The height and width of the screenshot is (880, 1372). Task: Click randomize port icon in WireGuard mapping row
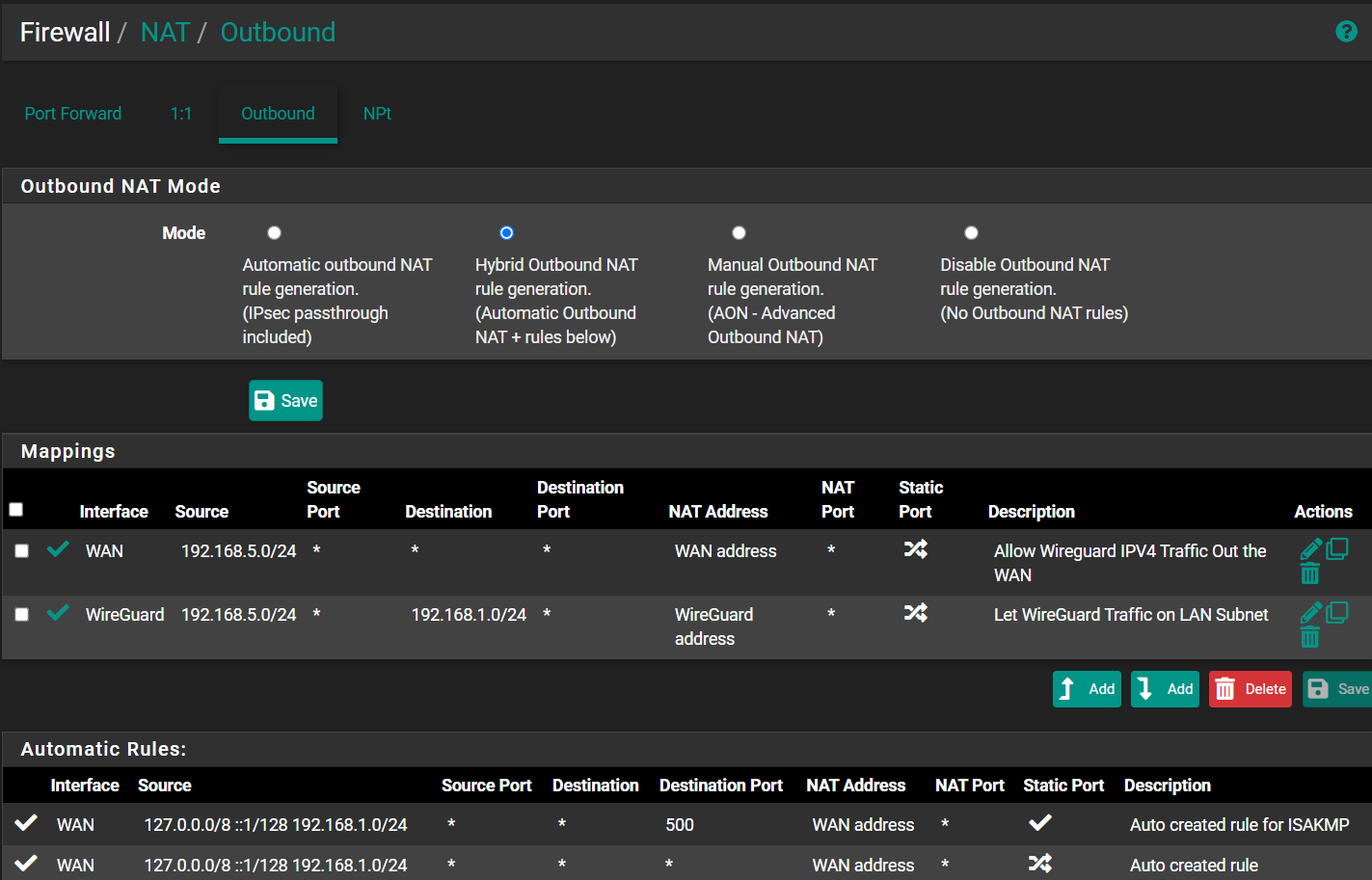tap(915, 613)
